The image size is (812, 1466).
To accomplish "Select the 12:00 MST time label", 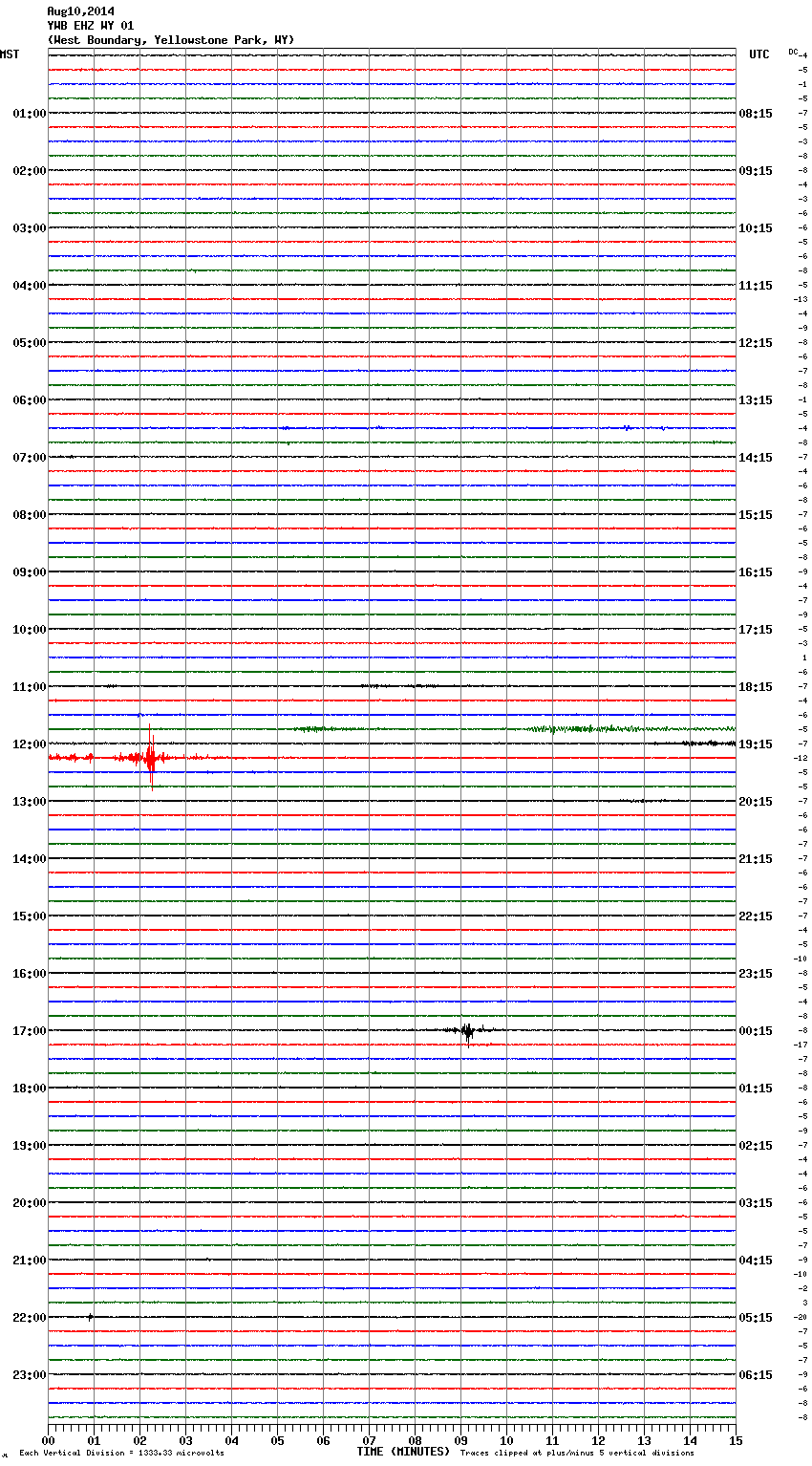I will (x=29, y=744).
